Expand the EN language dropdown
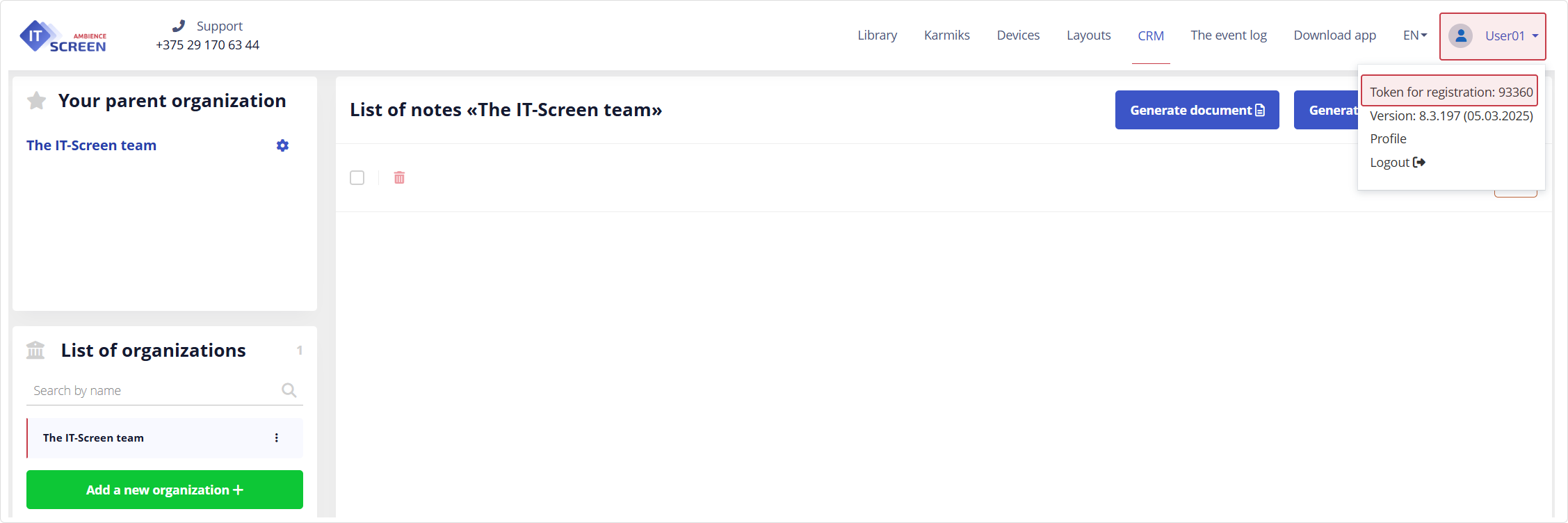This screenshot has height=523, width=1568. (1414, 35)
